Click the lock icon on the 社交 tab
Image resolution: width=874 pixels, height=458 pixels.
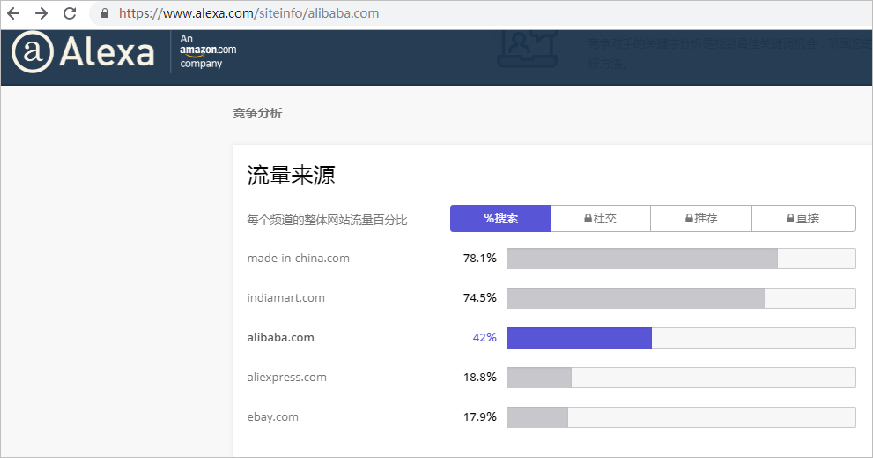click(x=587, y=218)
